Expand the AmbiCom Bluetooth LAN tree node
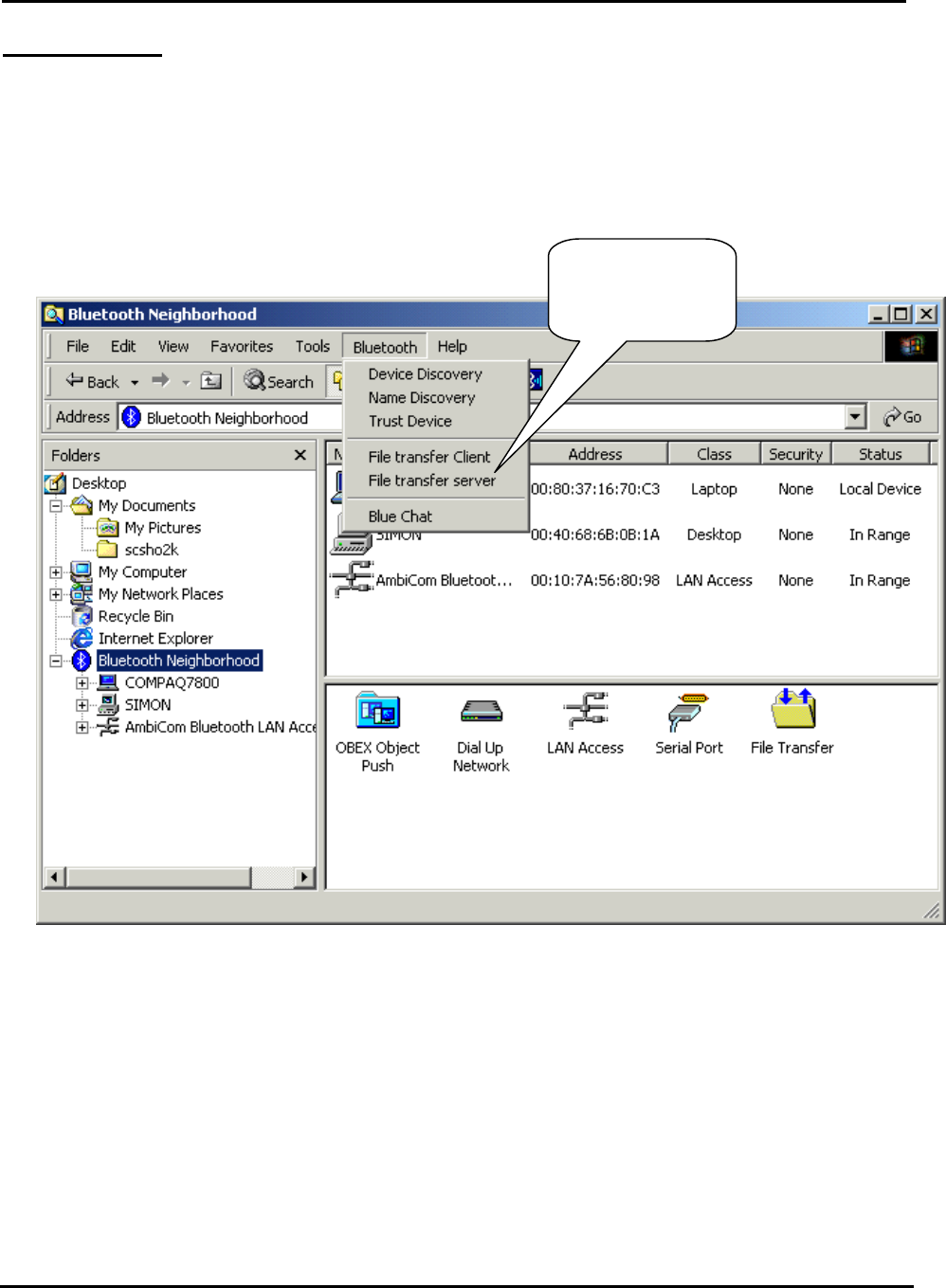Image resolution: width=946 pixels, height=1288 pixels. [82, 727]
